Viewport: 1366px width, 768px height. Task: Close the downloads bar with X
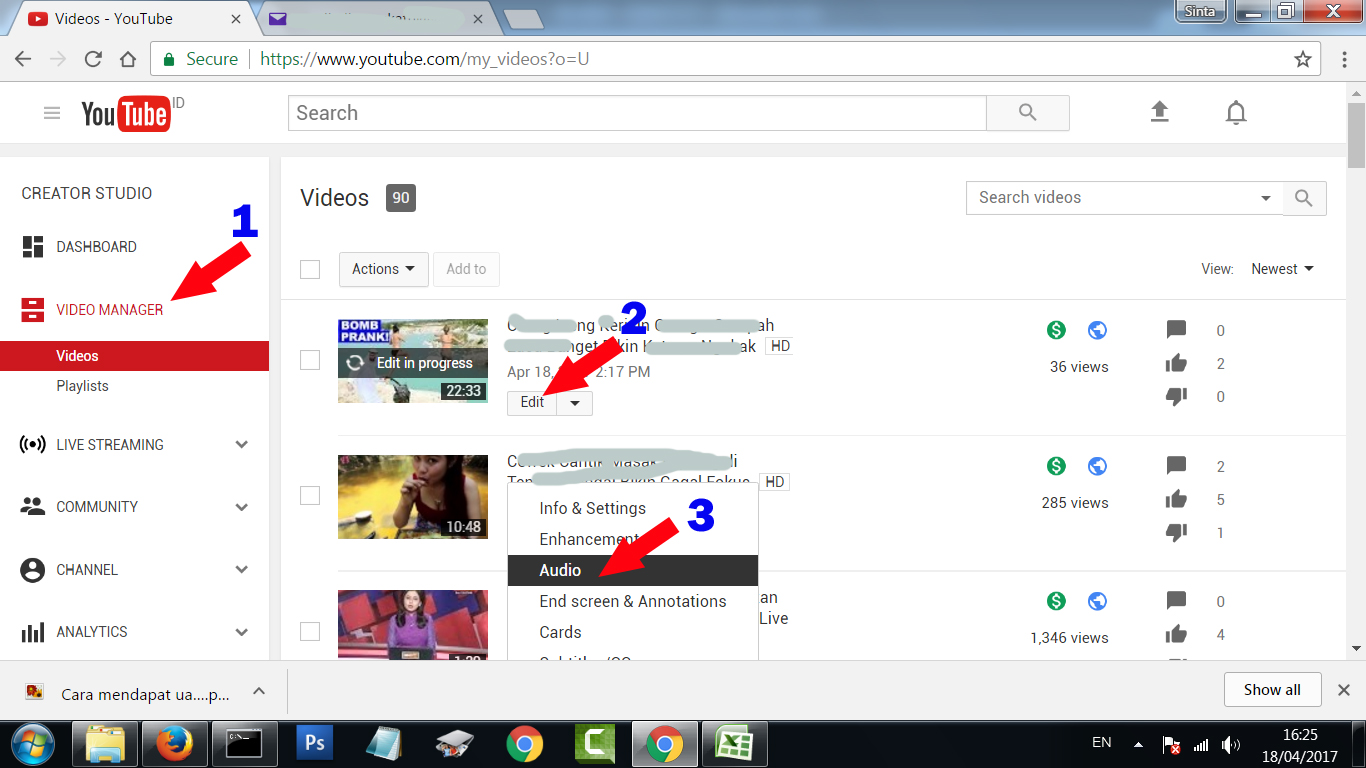[x=1344, y=690]
